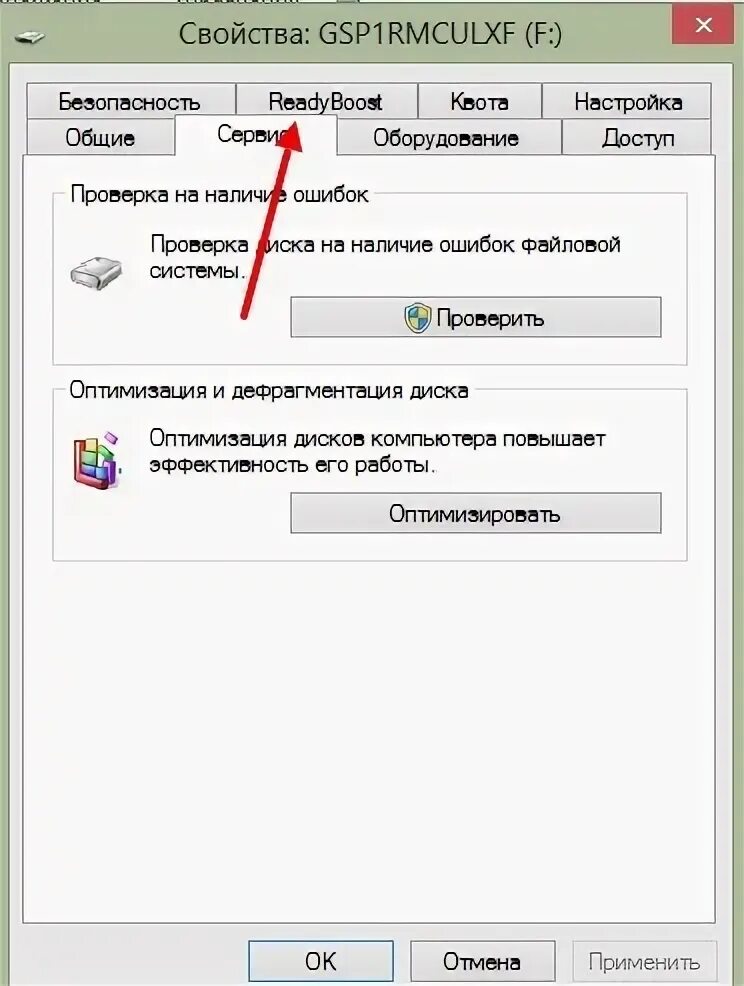744x986 pixels.
Task: Click the 'Оптимизация и дефрагментация диска' group heading
Action: tap(269, 390)
